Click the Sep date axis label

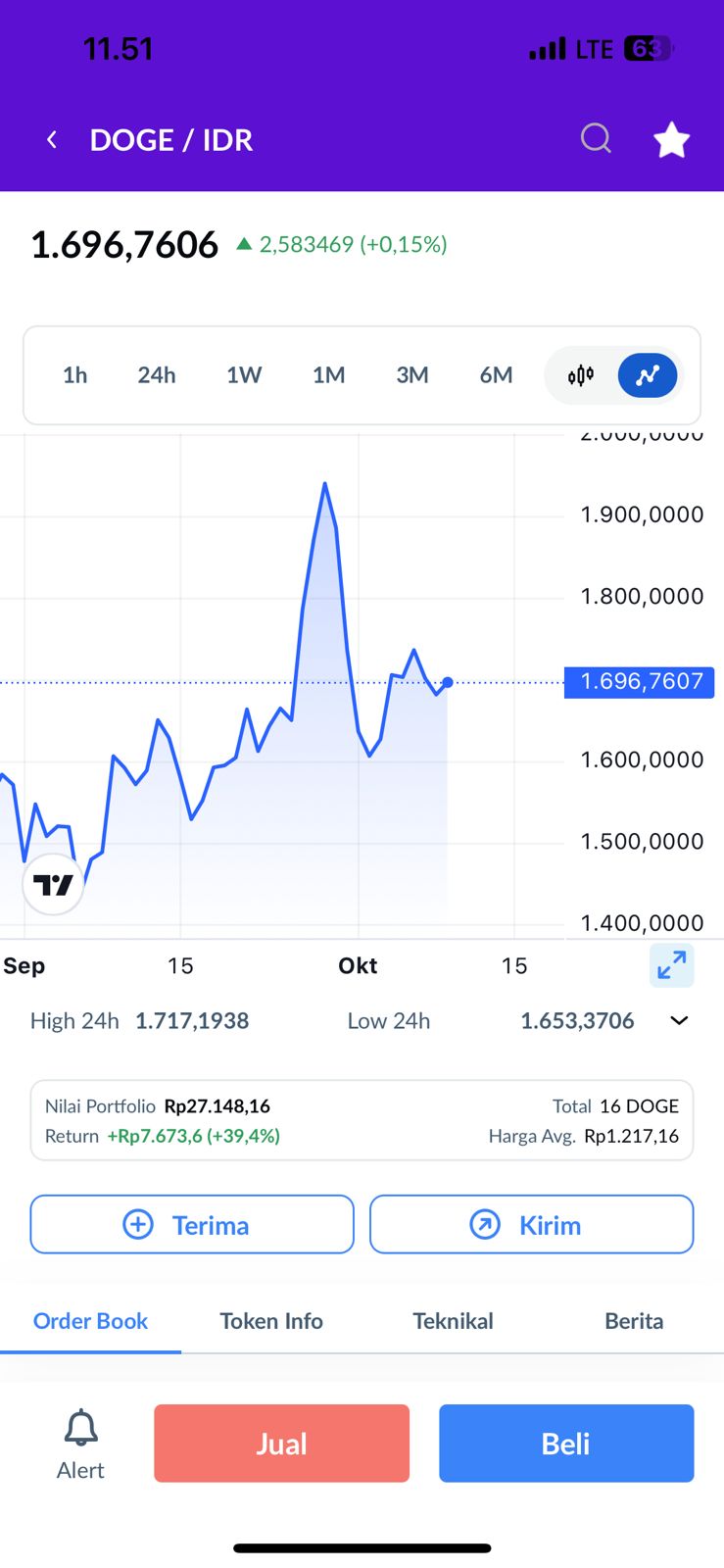[24, 966]
